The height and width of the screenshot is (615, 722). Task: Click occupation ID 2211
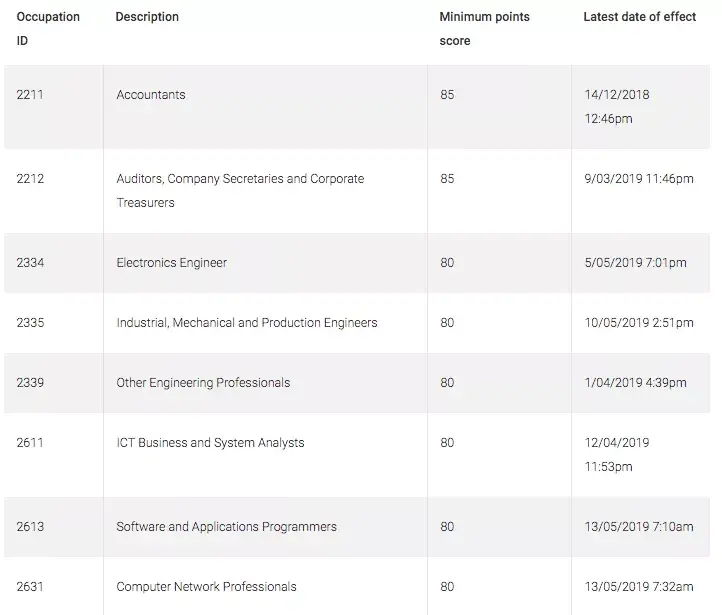[30, 95]
